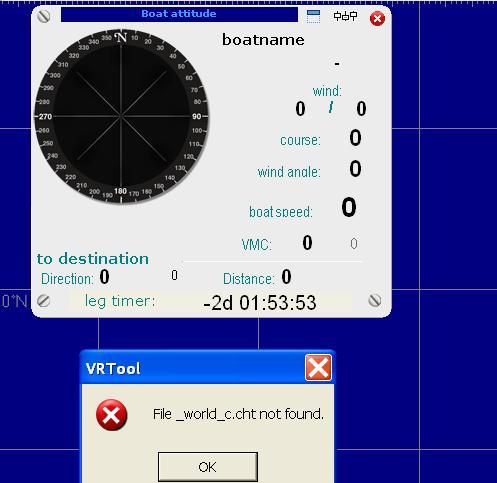Close the VRTool error dialog

[318, 368]
